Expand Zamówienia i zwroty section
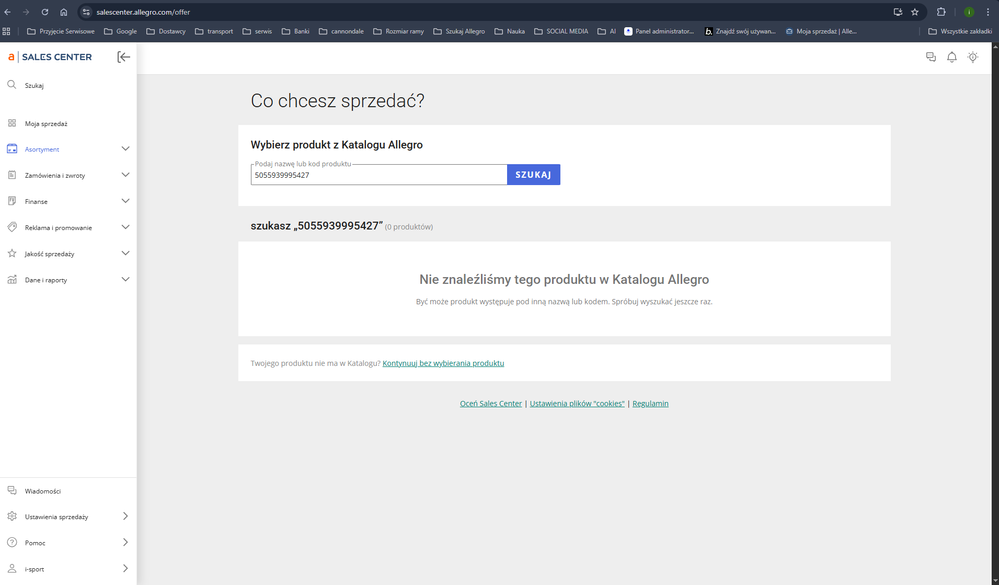 (x=125, y=175)
